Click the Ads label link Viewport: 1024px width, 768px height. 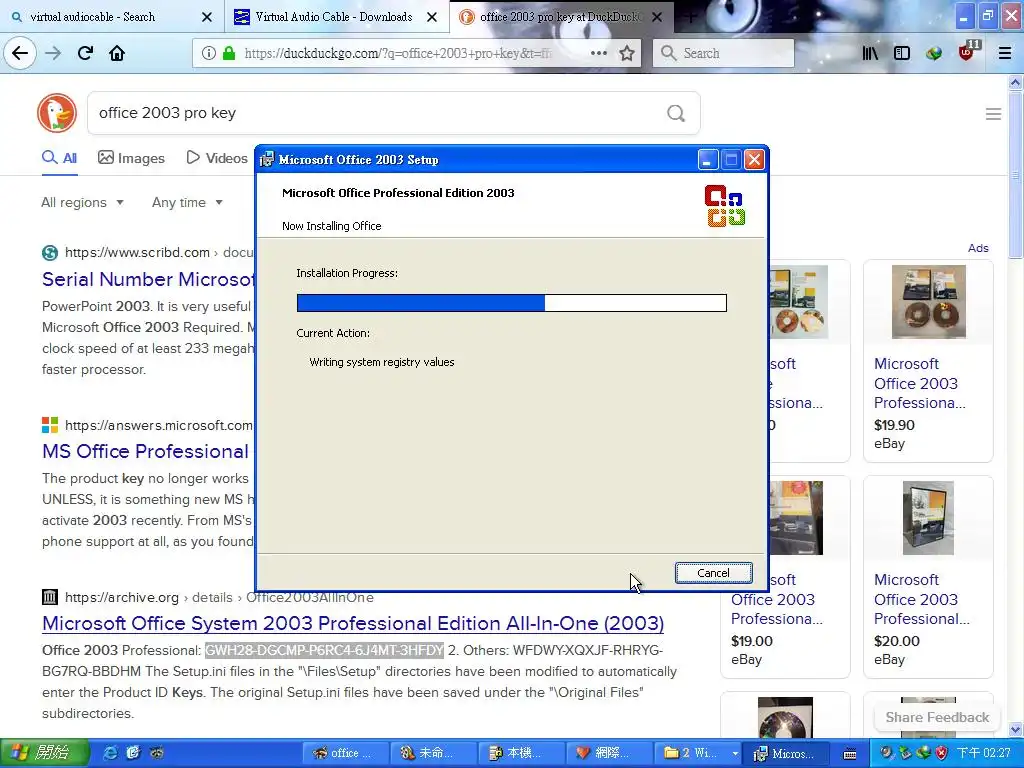978,248
